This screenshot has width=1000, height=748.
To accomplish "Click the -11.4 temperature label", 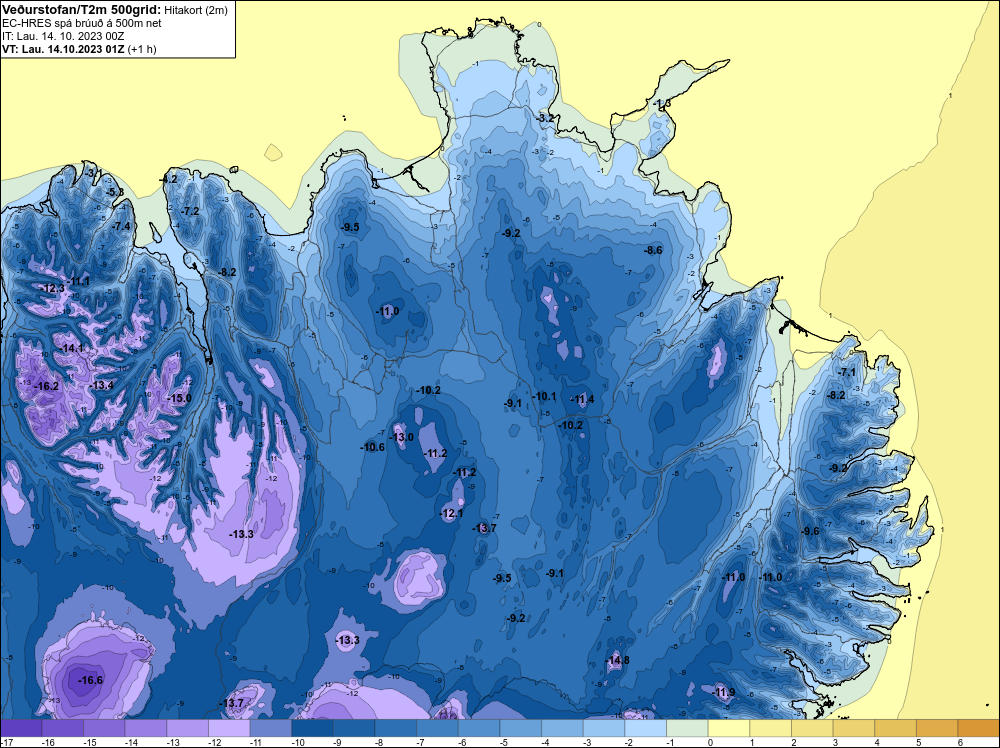I will 582,400.
